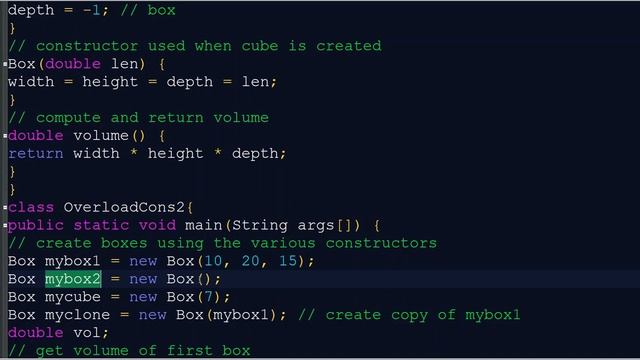Click mybox1 argument inside new Box(mybox1)
This screenshot has width=640, height=360.
(241, 315)
